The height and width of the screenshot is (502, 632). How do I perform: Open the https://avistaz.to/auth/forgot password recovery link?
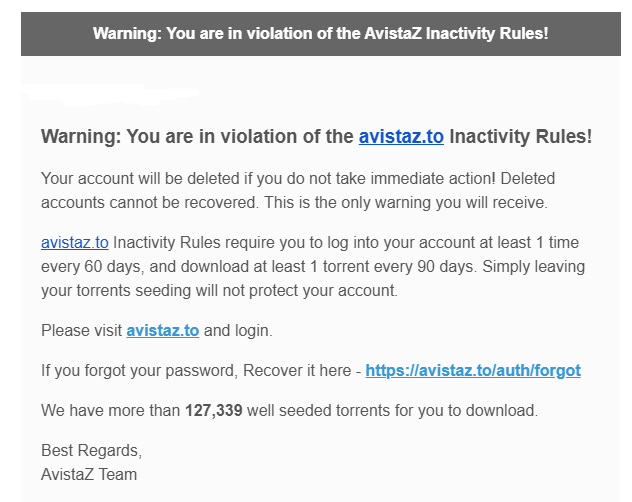(473, 370)
